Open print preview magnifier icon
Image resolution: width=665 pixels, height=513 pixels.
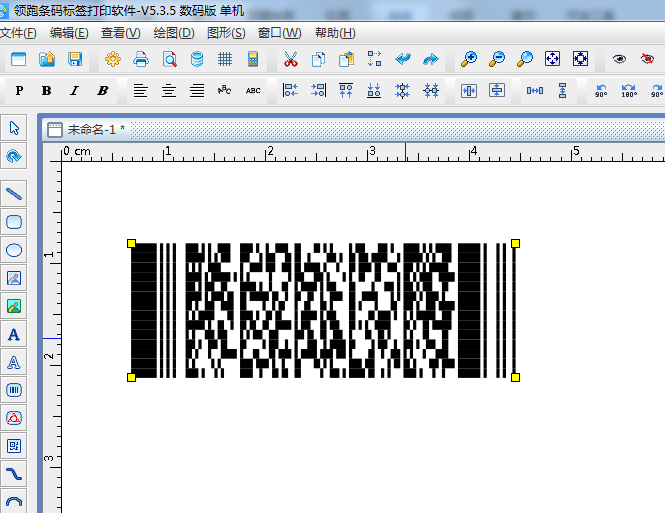pyautogui.click(x=169, y=60)
